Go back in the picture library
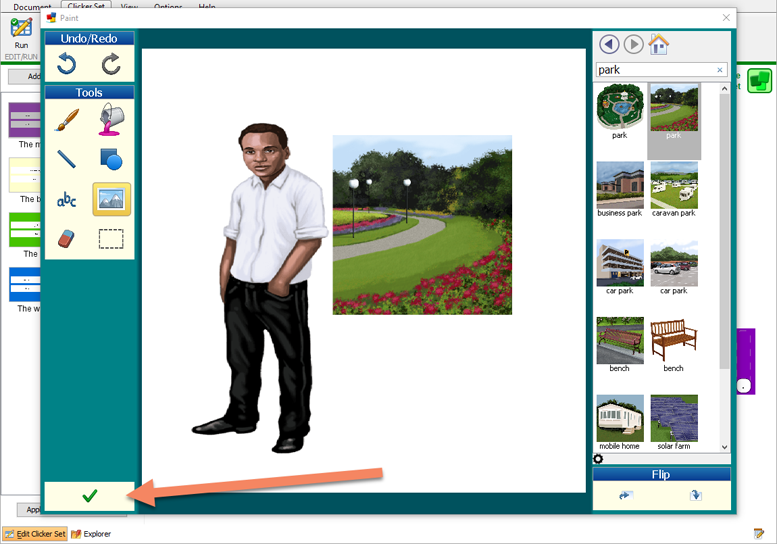The width and height of the screenshot is (777, 544). tap(609, 44)
